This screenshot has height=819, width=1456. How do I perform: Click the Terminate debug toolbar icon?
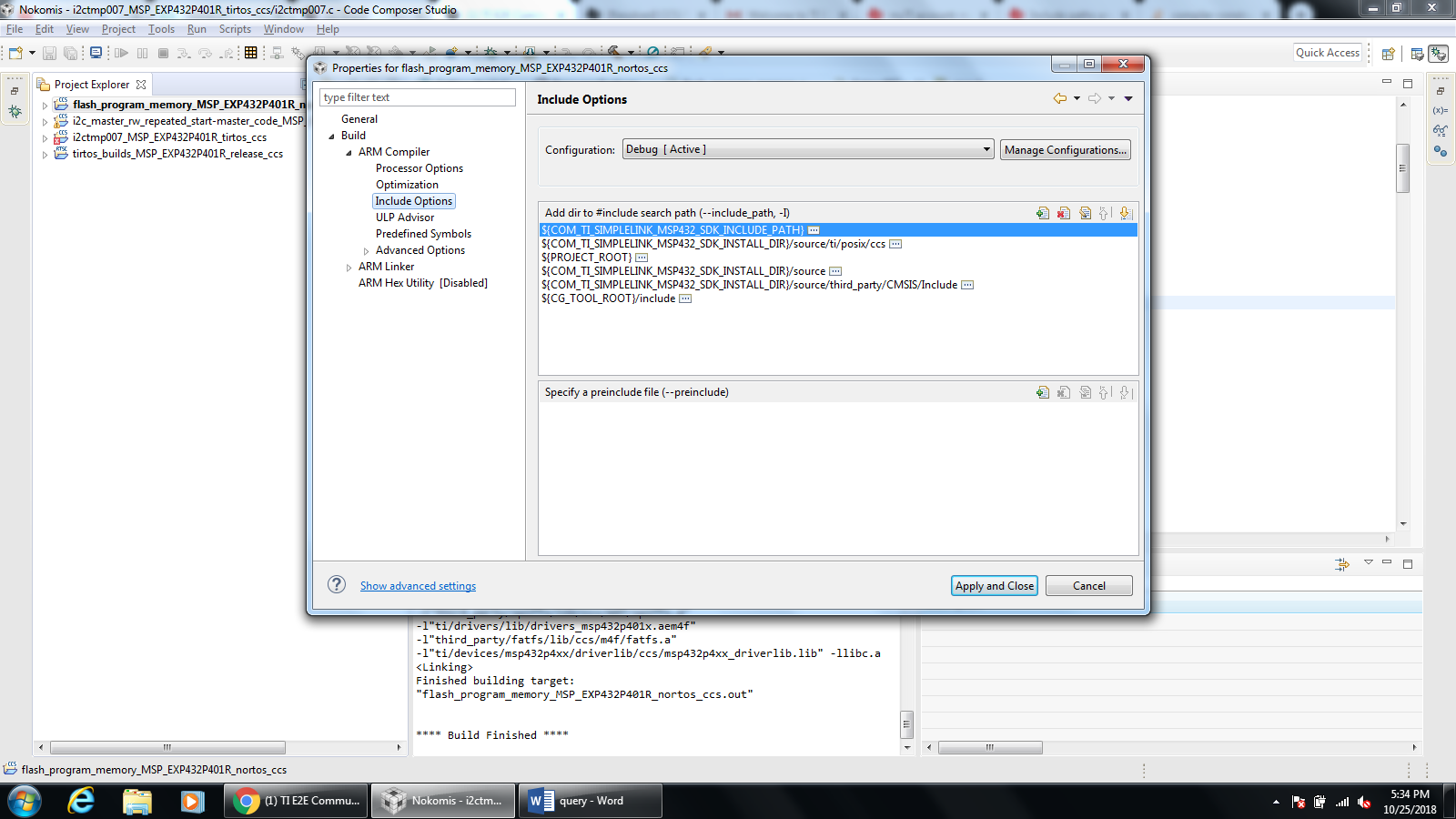click(x=163, y=53)
